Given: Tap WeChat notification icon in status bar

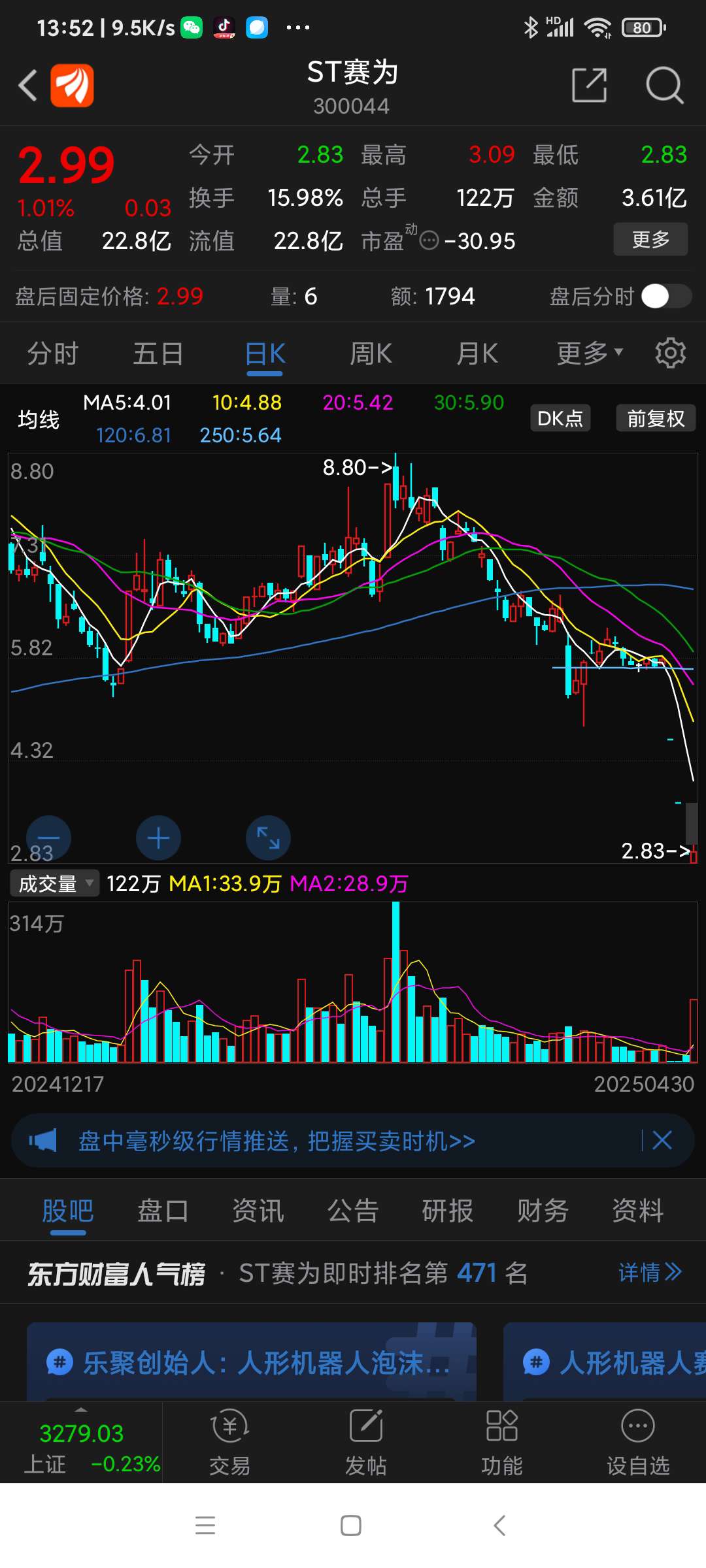Looking at the screenshot, I should tap(192, 27).
